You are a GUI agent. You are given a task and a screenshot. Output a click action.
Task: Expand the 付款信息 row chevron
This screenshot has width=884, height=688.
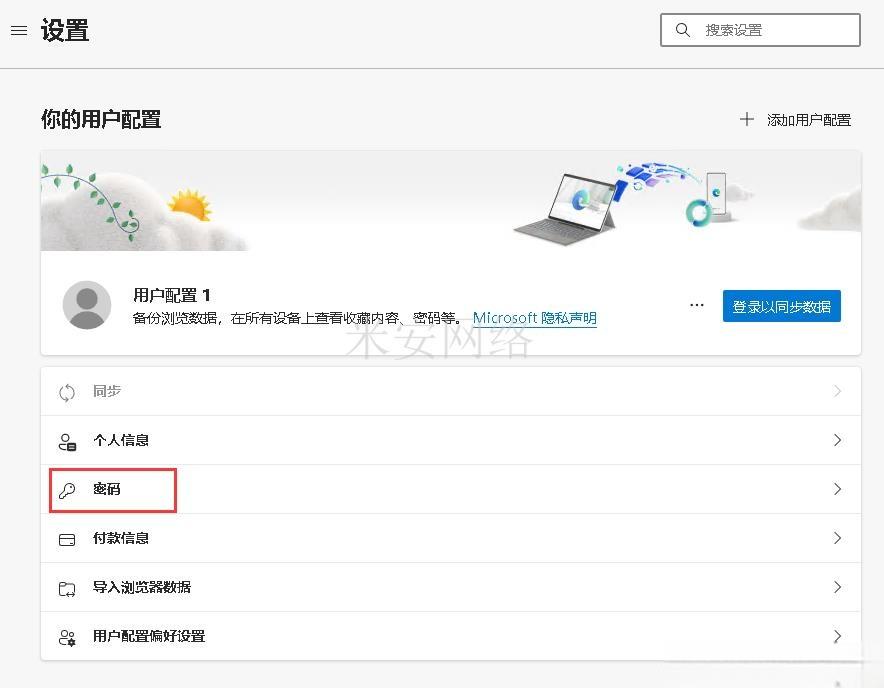837,538
